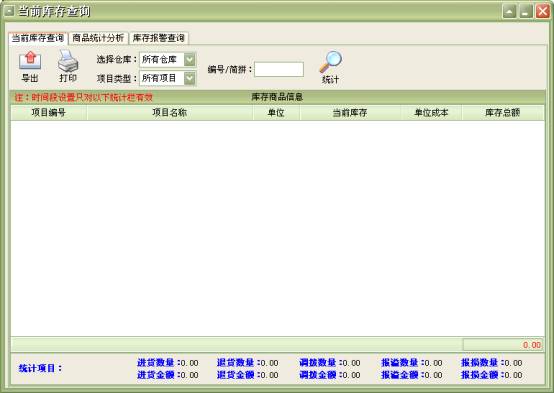This screenshot has height=393, width=554.
Task: Expand the 选择仓库 dropdown arrow
Action: click(x=190, y=59)
